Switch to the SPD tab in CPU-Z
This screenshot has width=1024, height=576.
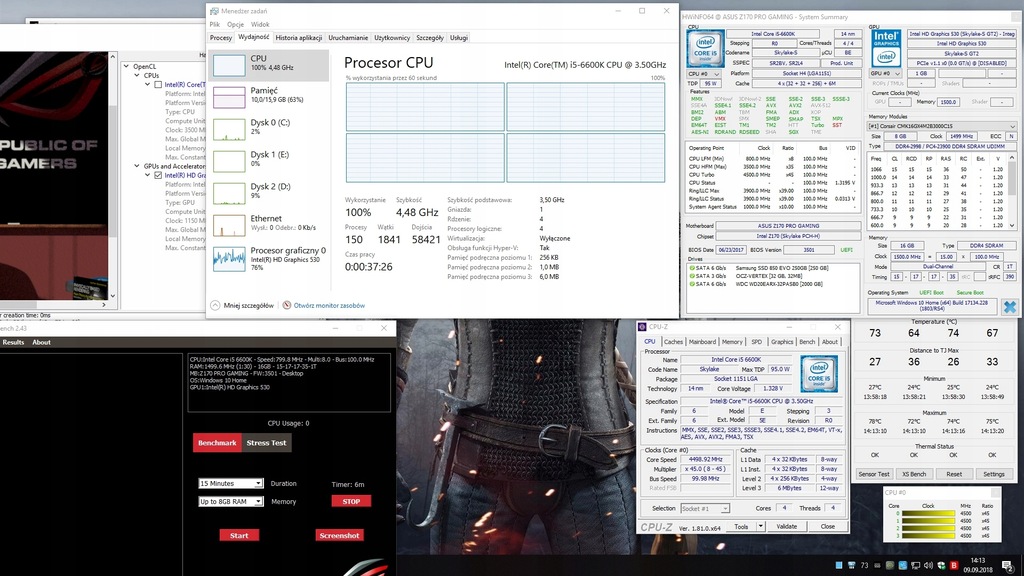tap(756, 342)
